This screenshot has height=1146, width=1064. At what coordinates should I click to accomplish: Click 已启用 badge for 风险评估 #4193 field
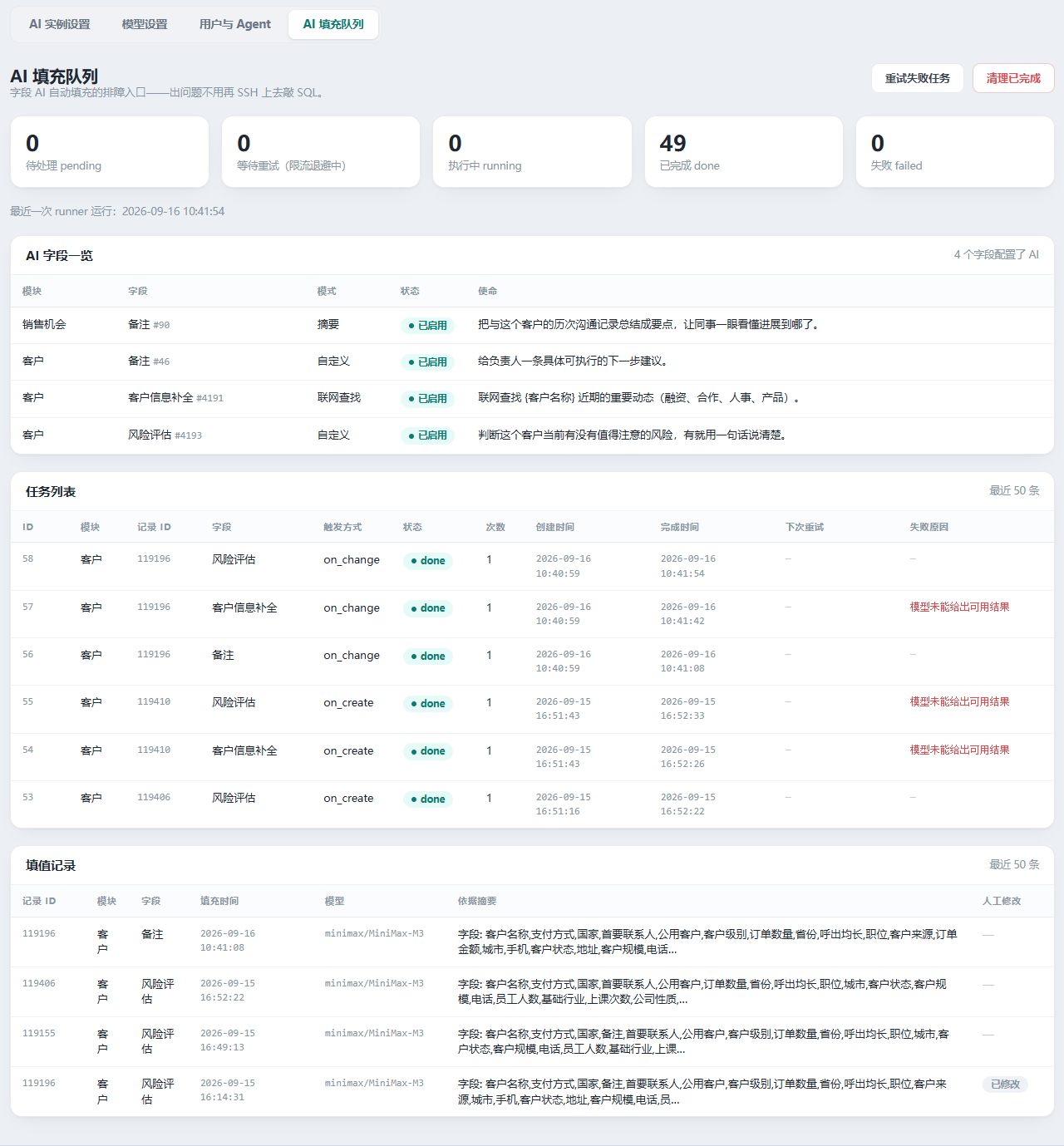[x=427, y=435]
